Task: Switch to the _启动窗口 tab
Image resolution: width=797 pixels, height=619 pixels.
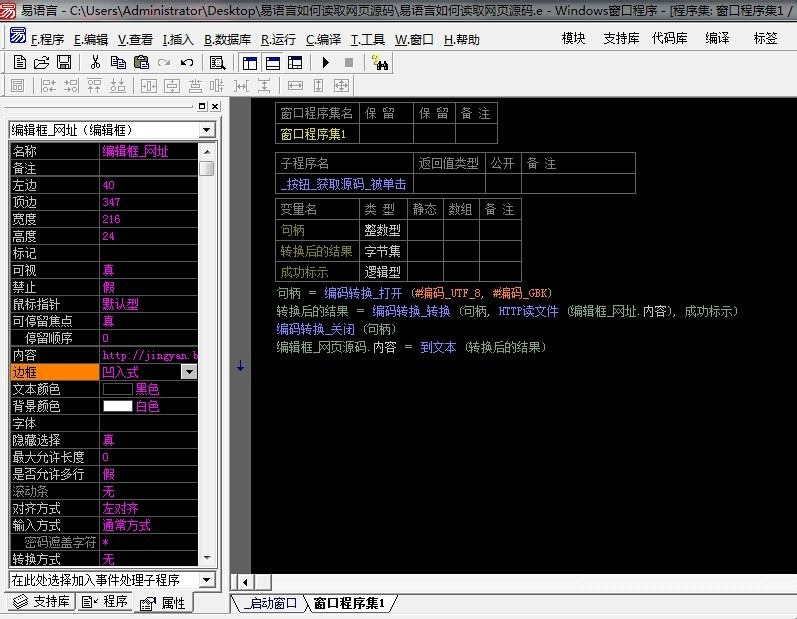Action: 270,603
